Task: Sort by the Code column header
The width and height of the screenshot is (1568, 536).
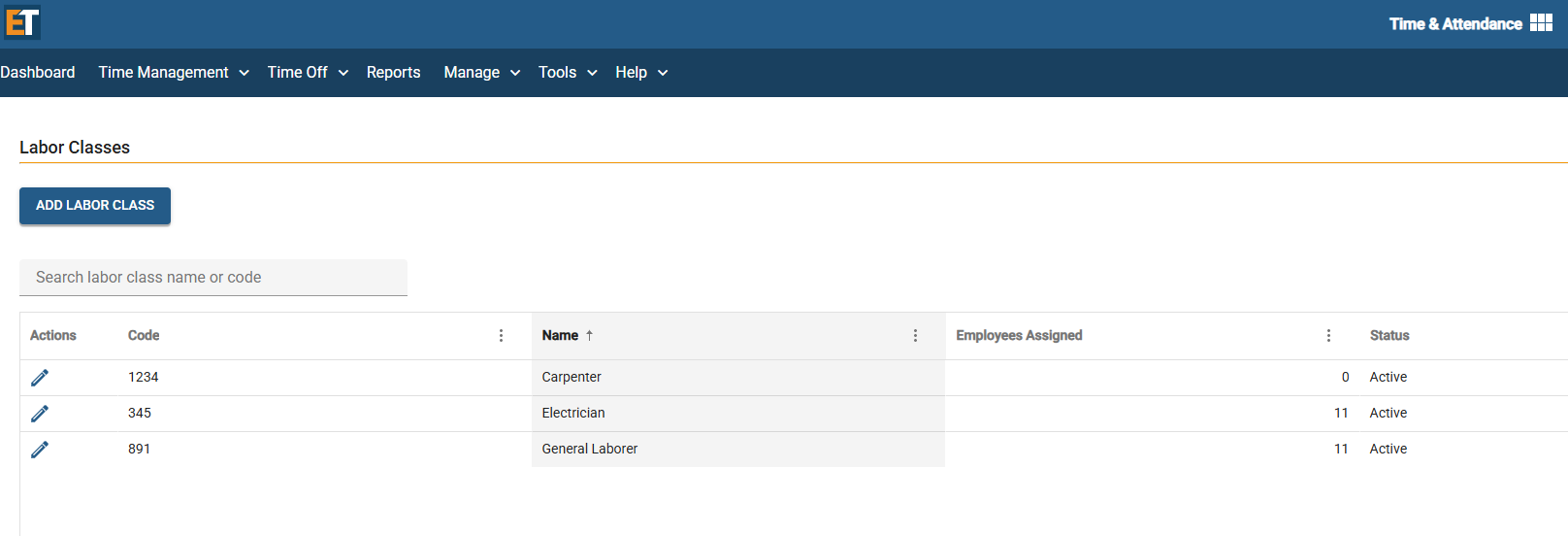Action: pyautogui.click(x=144, y=335)
